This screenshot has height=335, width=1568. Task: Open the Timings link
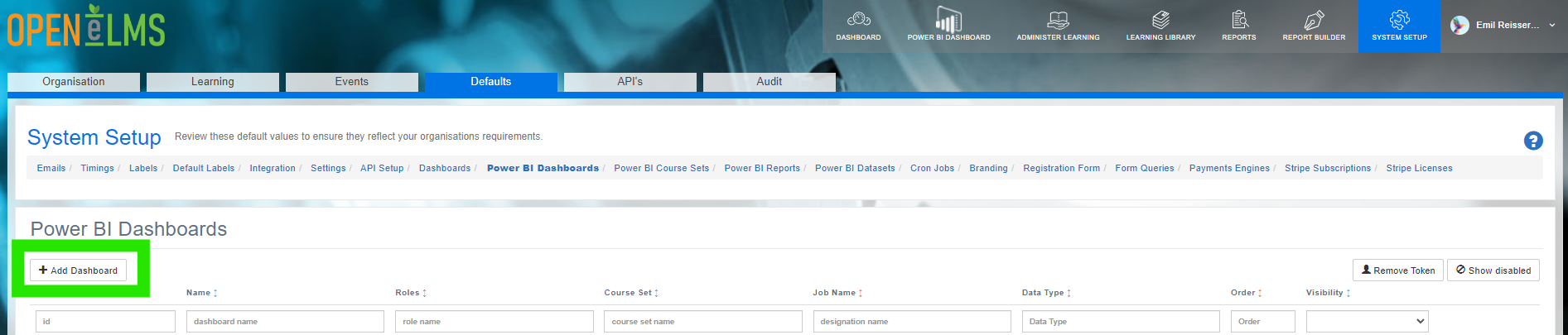click(97, 168)
